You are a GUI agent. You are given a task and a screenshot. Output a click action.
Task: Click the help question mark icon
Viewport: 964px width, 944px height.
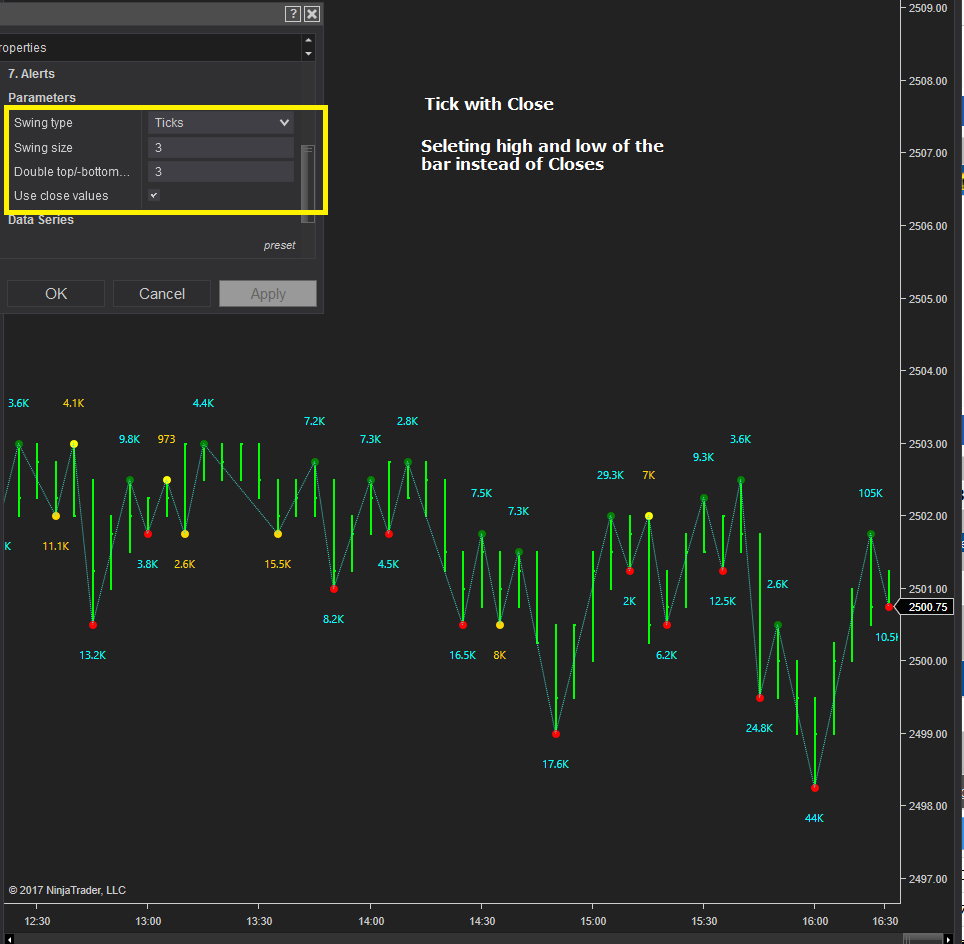(x=293, y=14)
